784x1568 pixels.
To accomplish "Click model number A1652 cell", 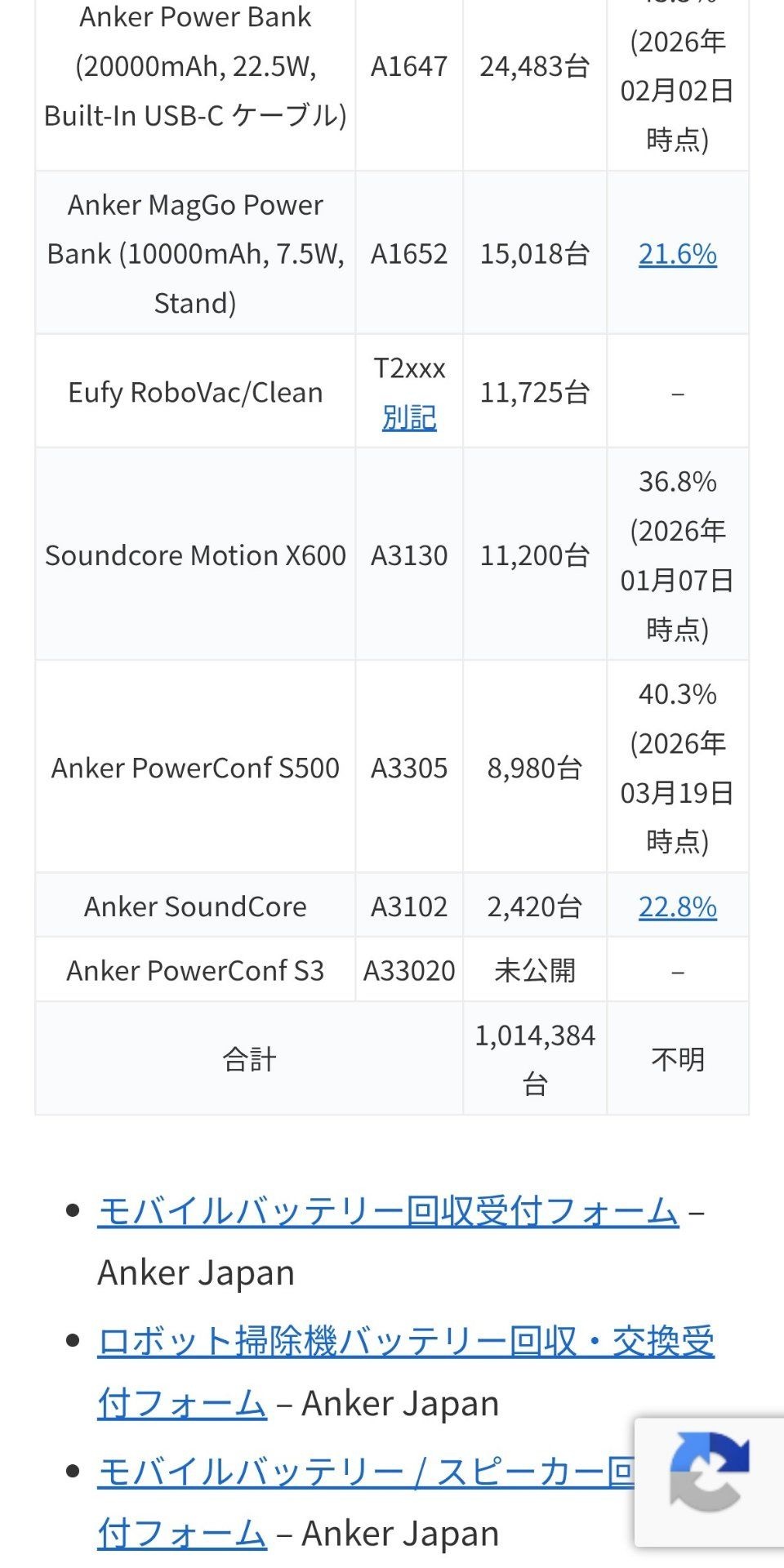I will [409, 254].
